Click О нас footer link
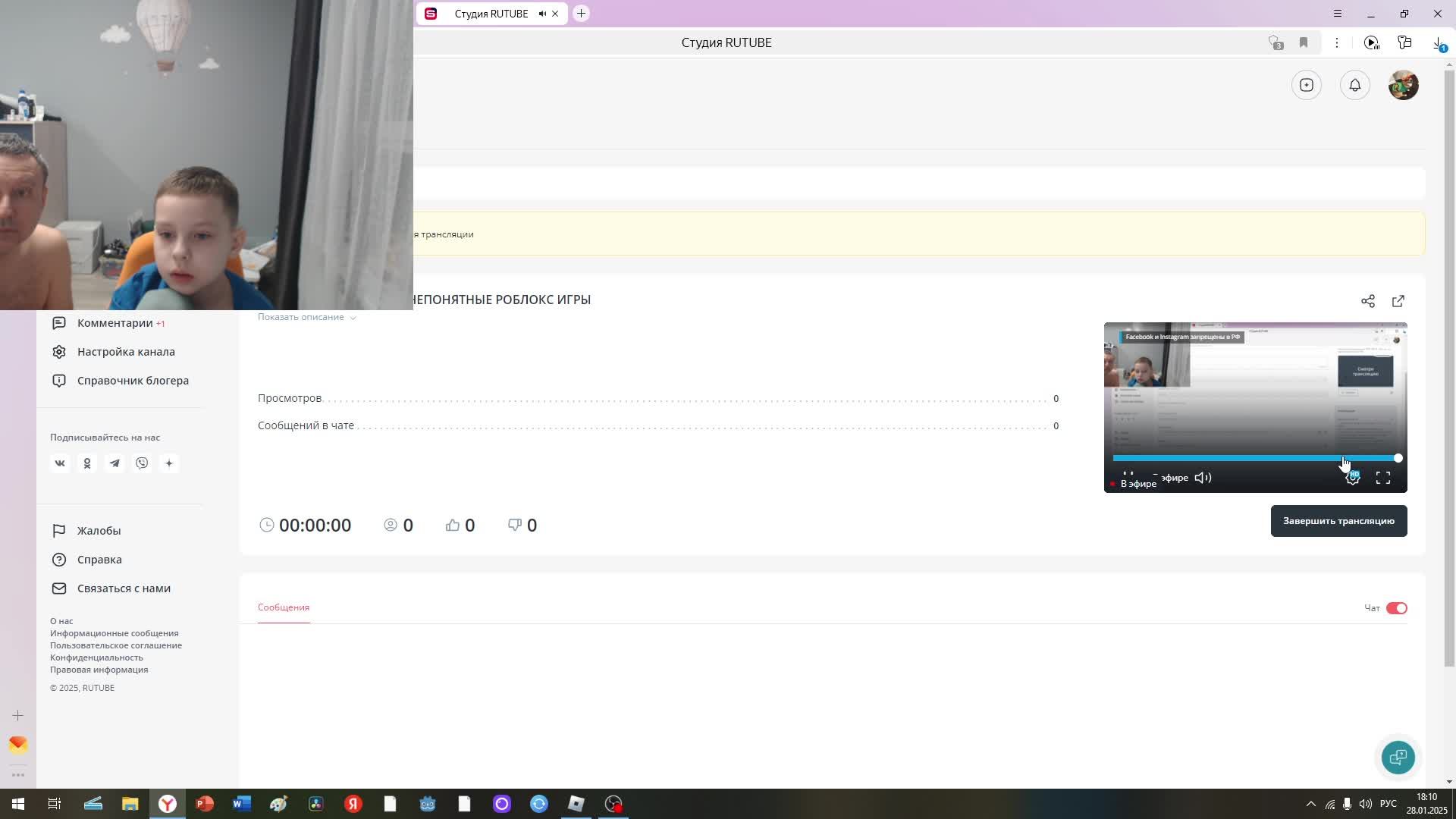The image size is (1456, 819). 61,621
